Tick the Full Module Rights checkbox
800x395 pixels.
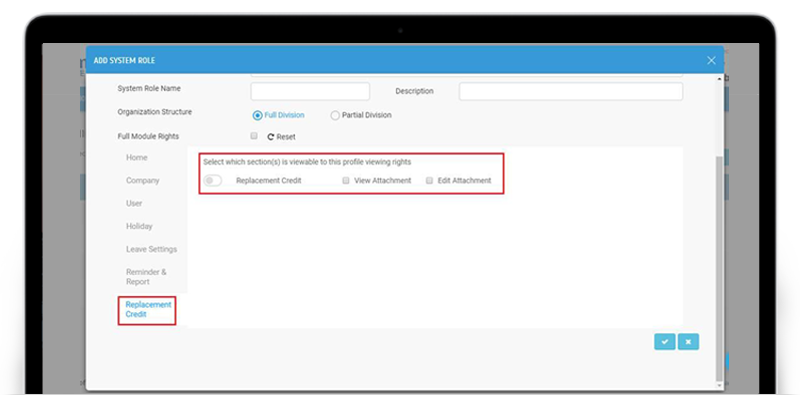[x=254, y=136]
